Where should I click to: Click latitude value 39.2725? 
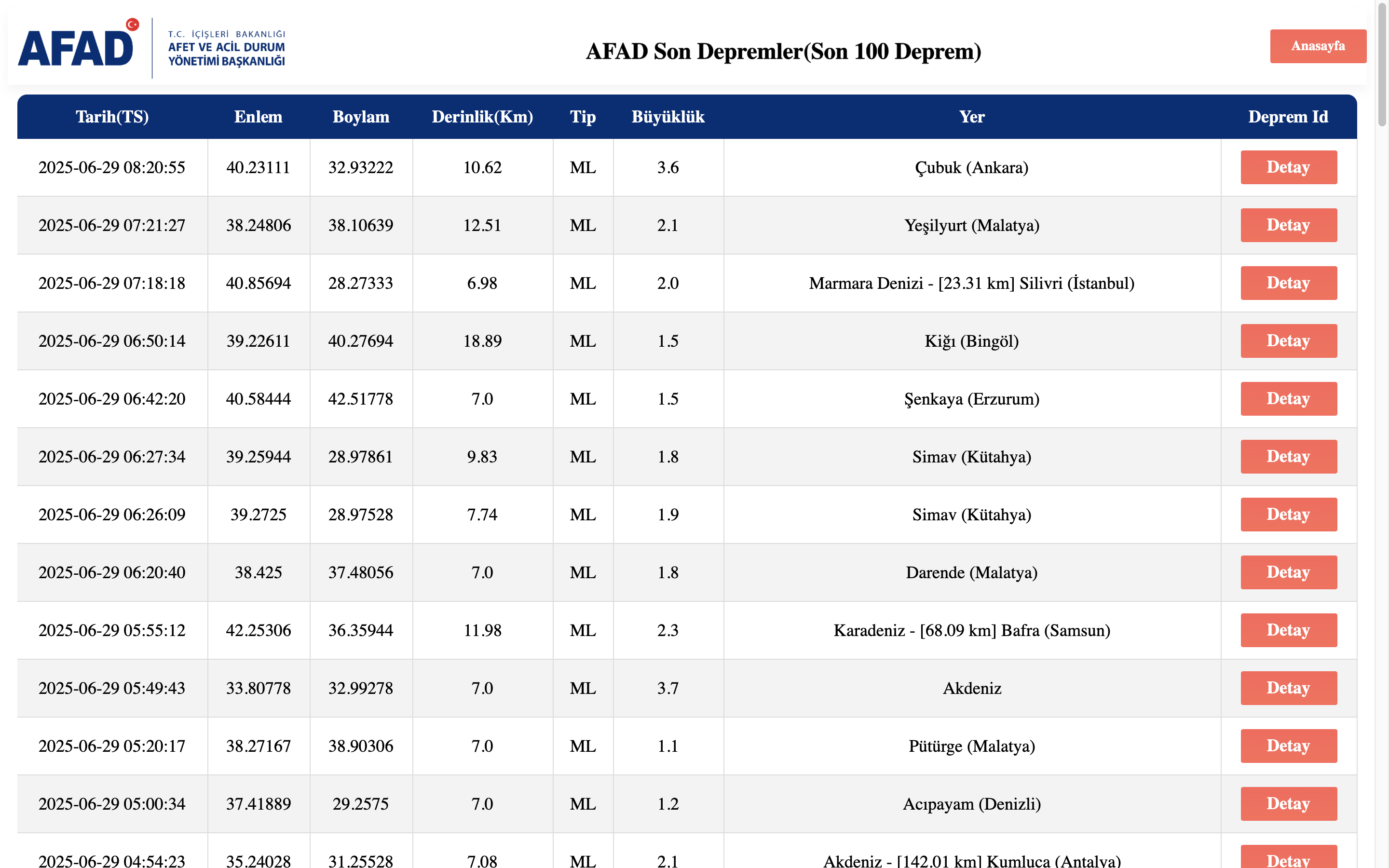(x=259, y=515)
